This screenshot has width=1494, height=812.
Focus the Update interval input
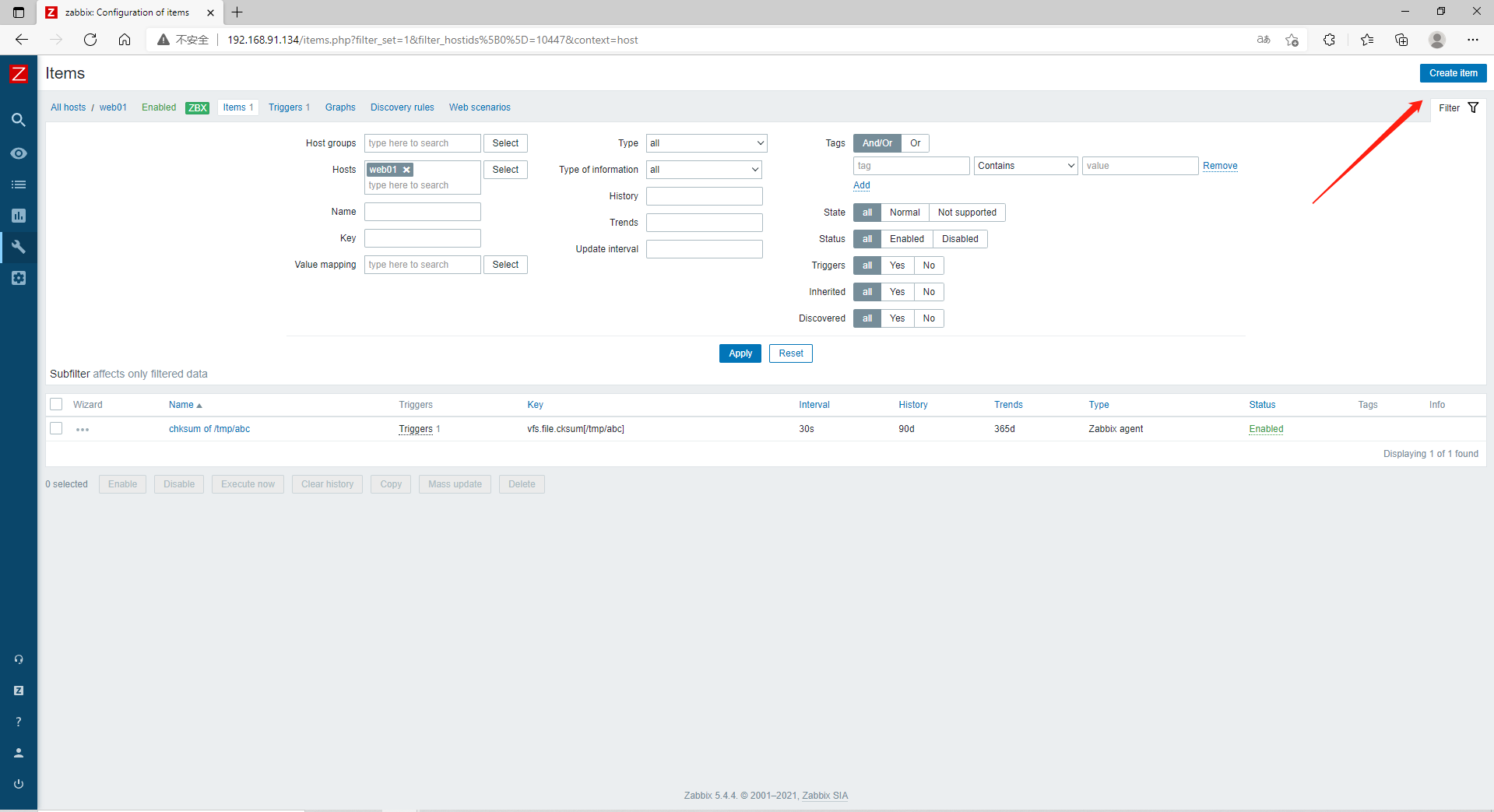[x=705, y=249]
